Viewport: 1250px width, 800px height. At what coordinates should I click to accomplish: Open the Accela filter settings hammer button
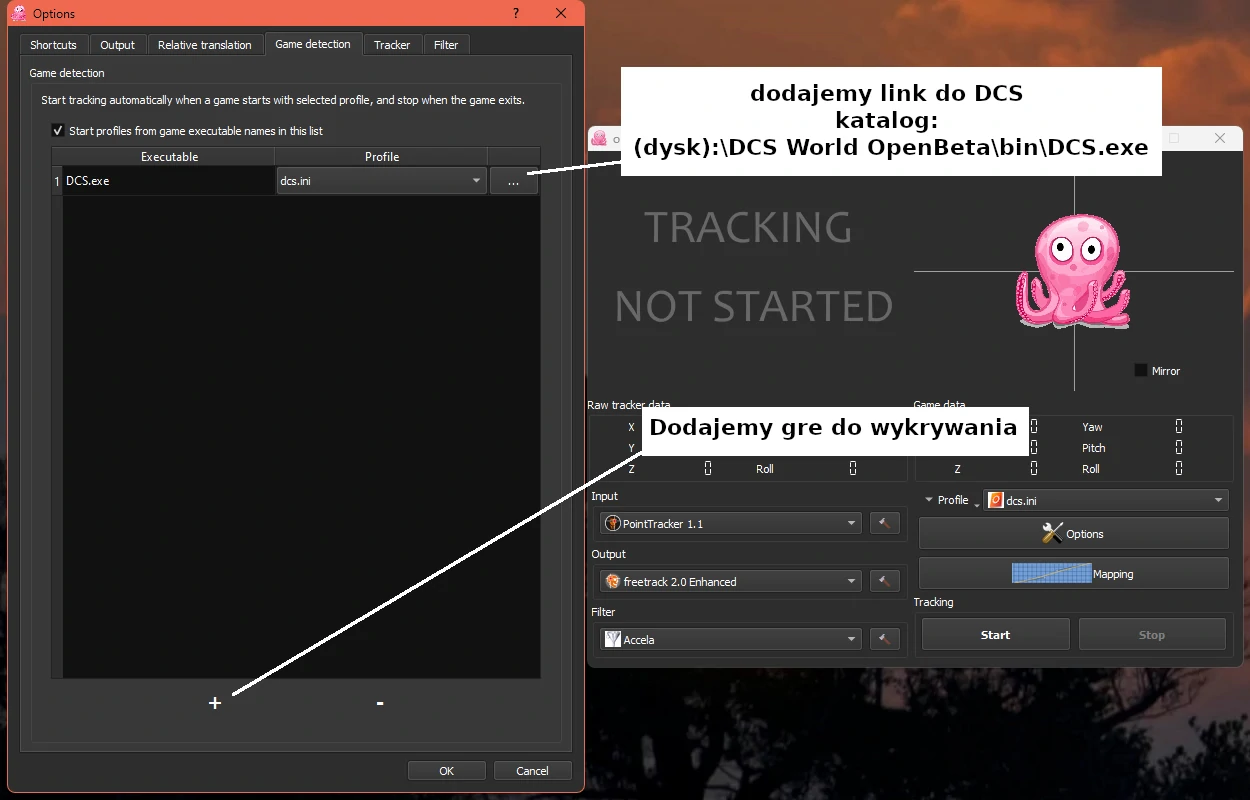(x=885, y=639)
